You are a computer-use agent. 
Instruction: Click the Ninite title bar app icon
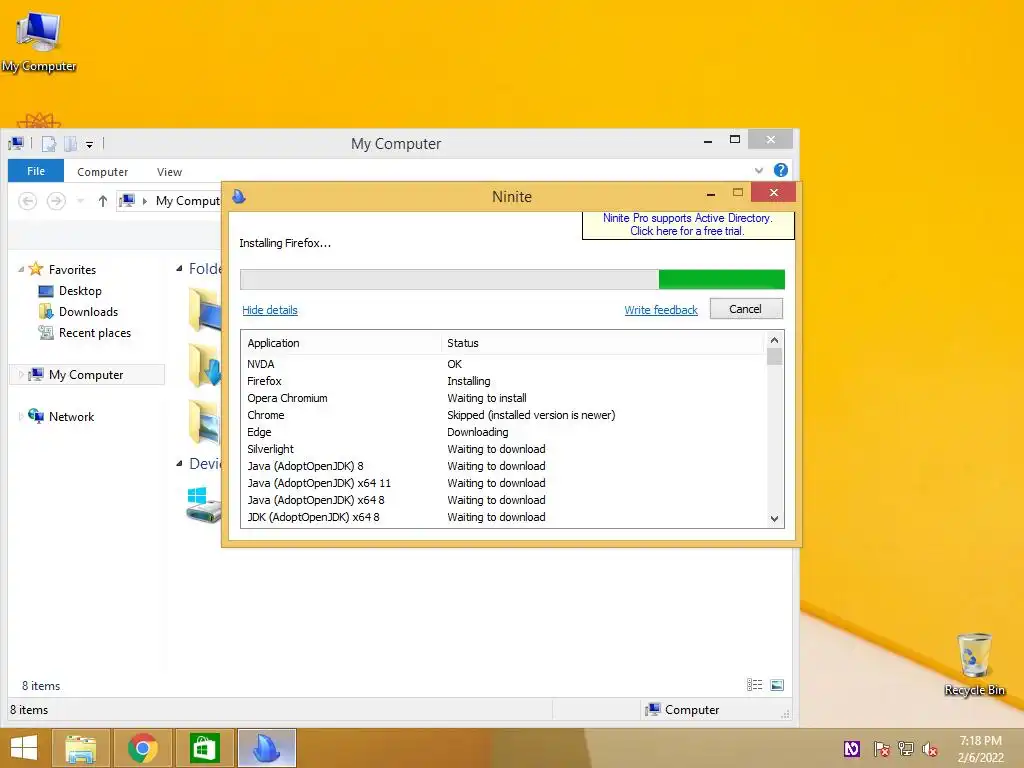tap(239, 196)
